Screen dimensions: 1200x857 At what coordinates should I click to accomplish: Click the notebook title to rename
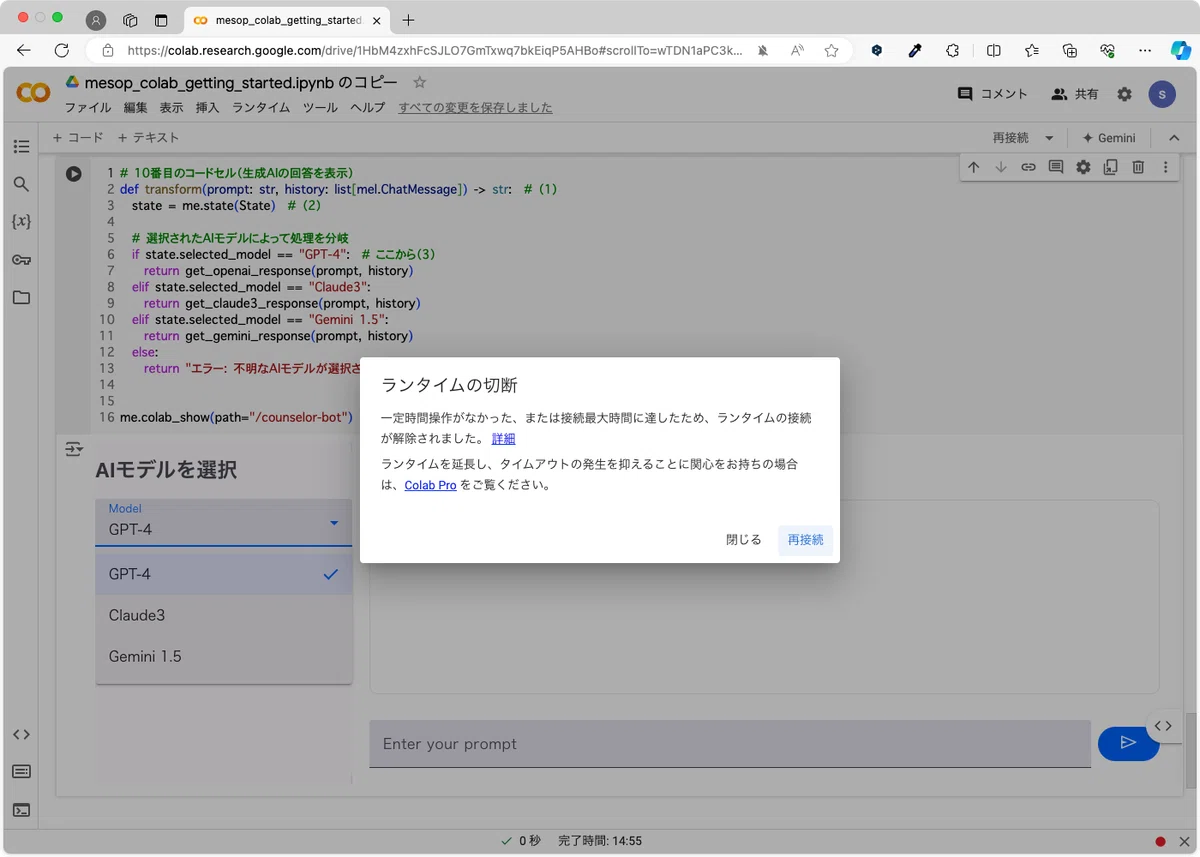coord(241,83)
